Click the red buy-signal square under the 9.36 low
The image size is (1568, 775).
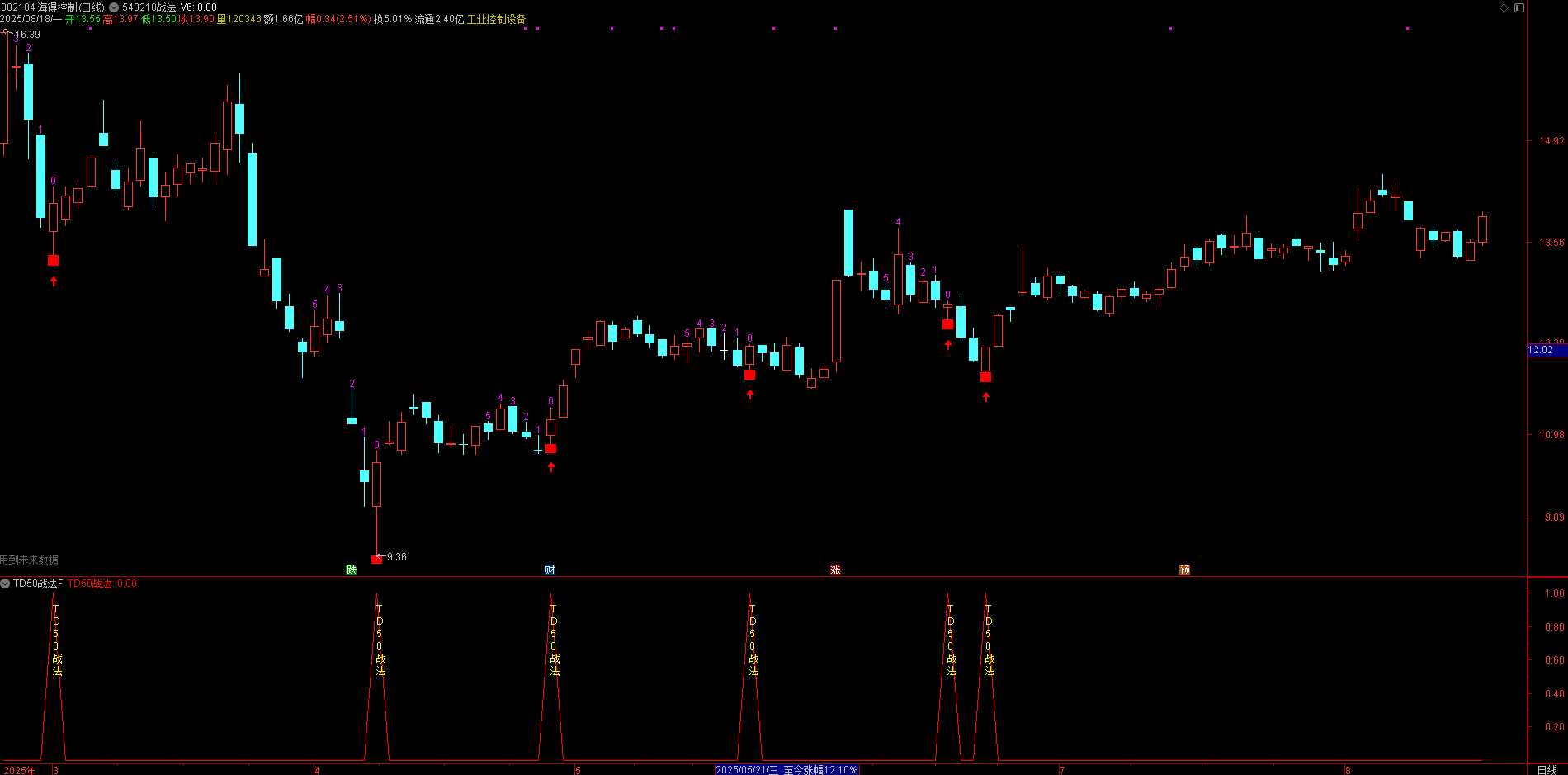click(377, 560)
